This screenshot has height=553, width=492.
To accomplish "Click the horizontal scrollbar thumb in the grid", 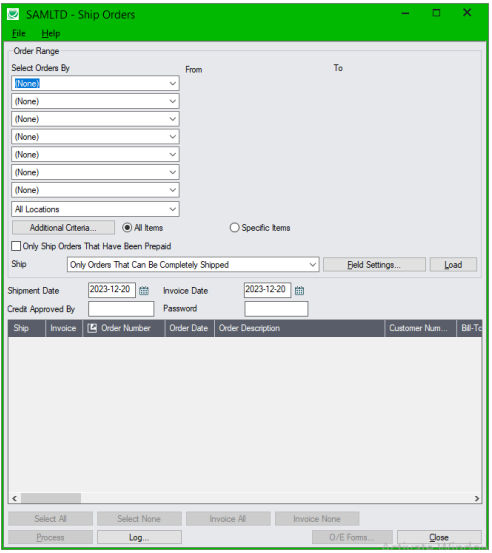I will pyautogui.click(x=51, y=498).
